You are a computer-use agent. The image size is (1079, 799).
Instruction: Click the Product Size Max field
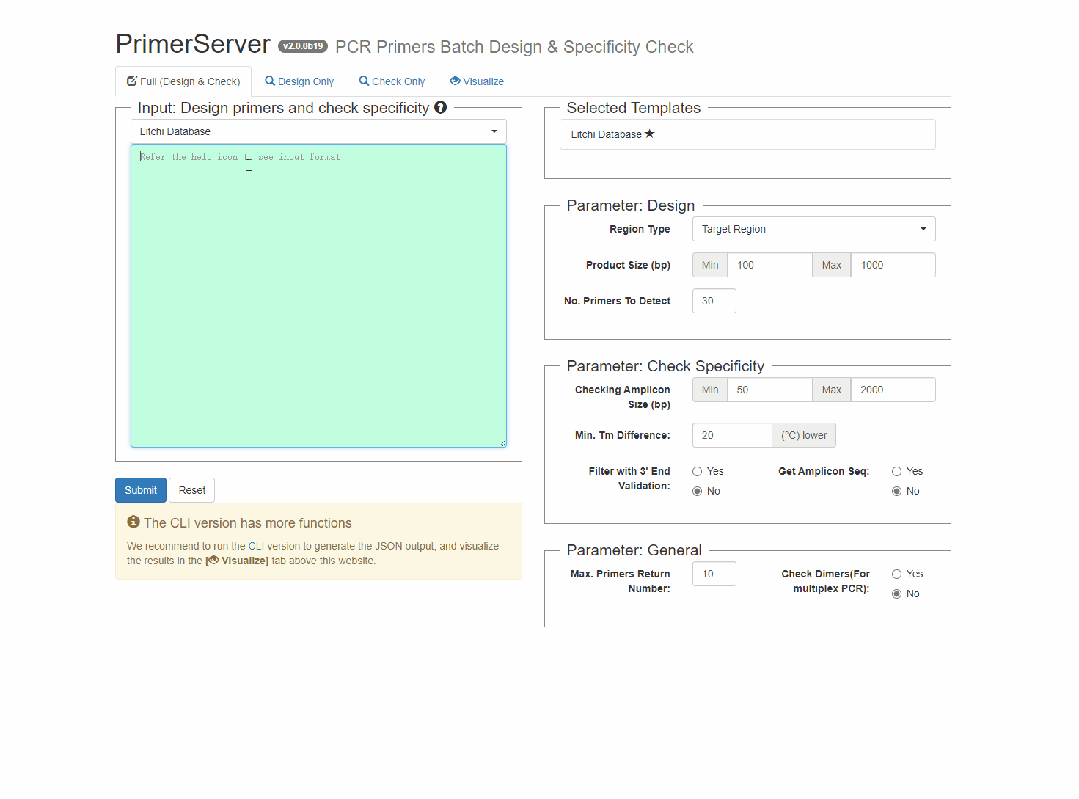pos(893,265)
